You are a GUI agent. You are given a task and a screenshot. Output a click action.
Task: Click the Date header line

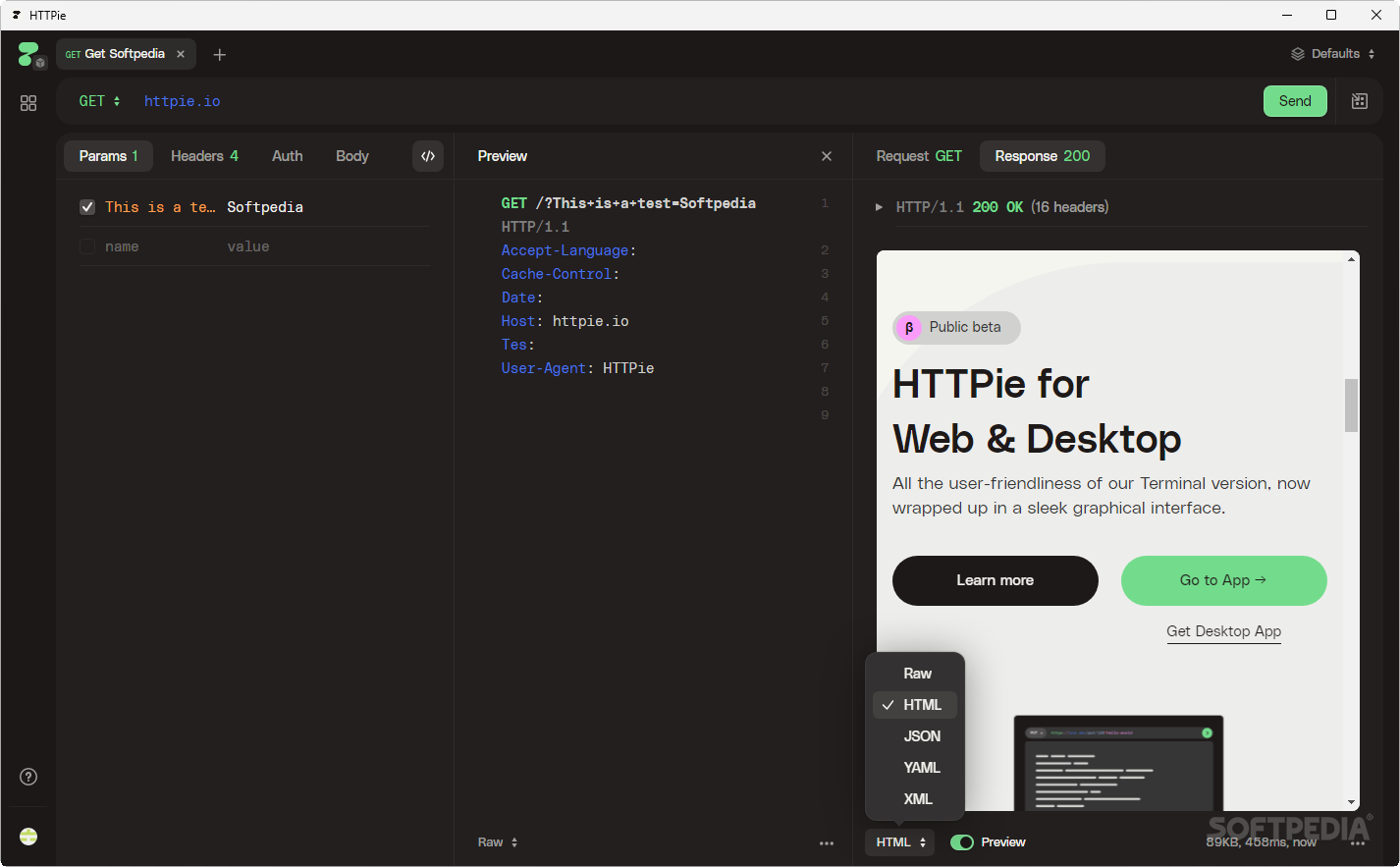522,298
